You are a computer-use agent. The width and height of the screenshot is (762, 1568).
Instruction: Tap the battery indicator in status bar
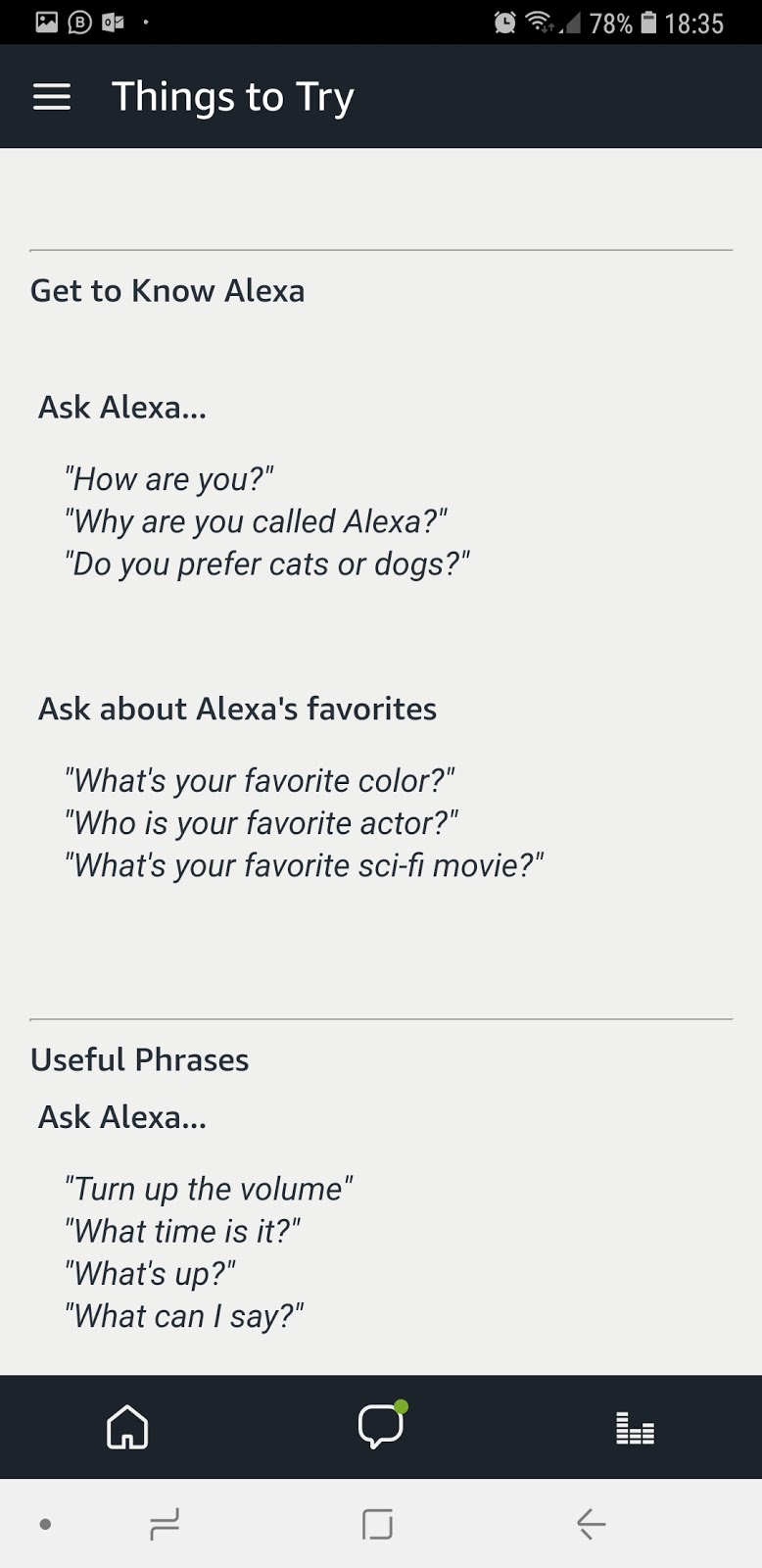click(x=648, y=23)
